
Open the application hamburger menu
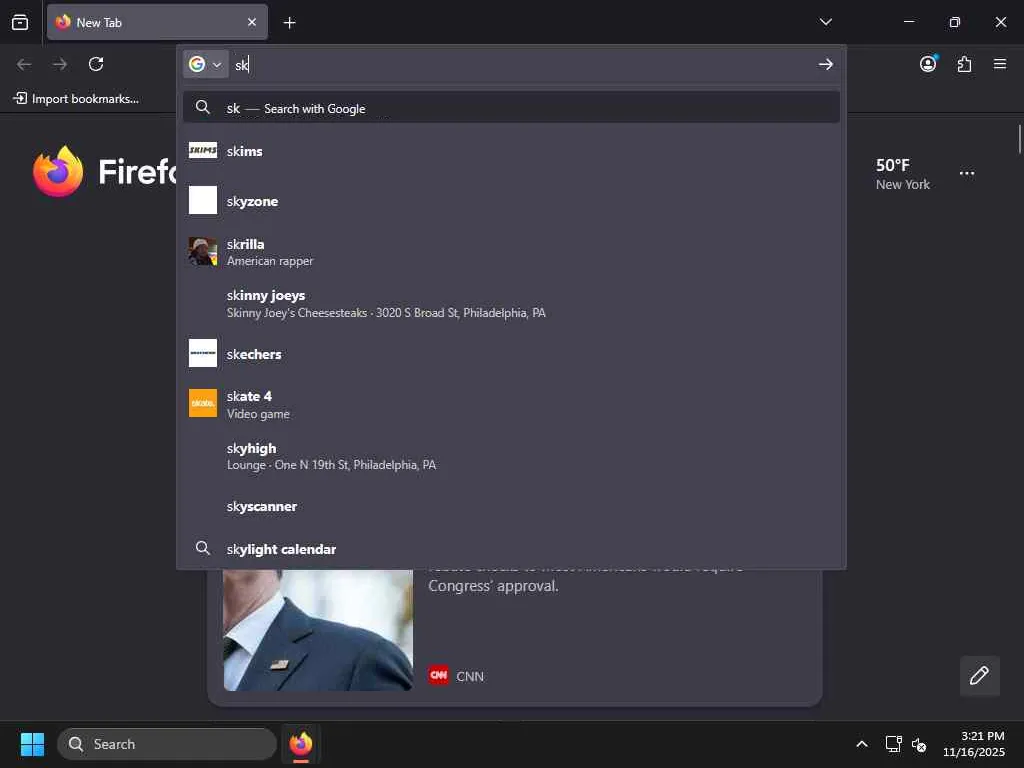click(x=1000, y=64)
